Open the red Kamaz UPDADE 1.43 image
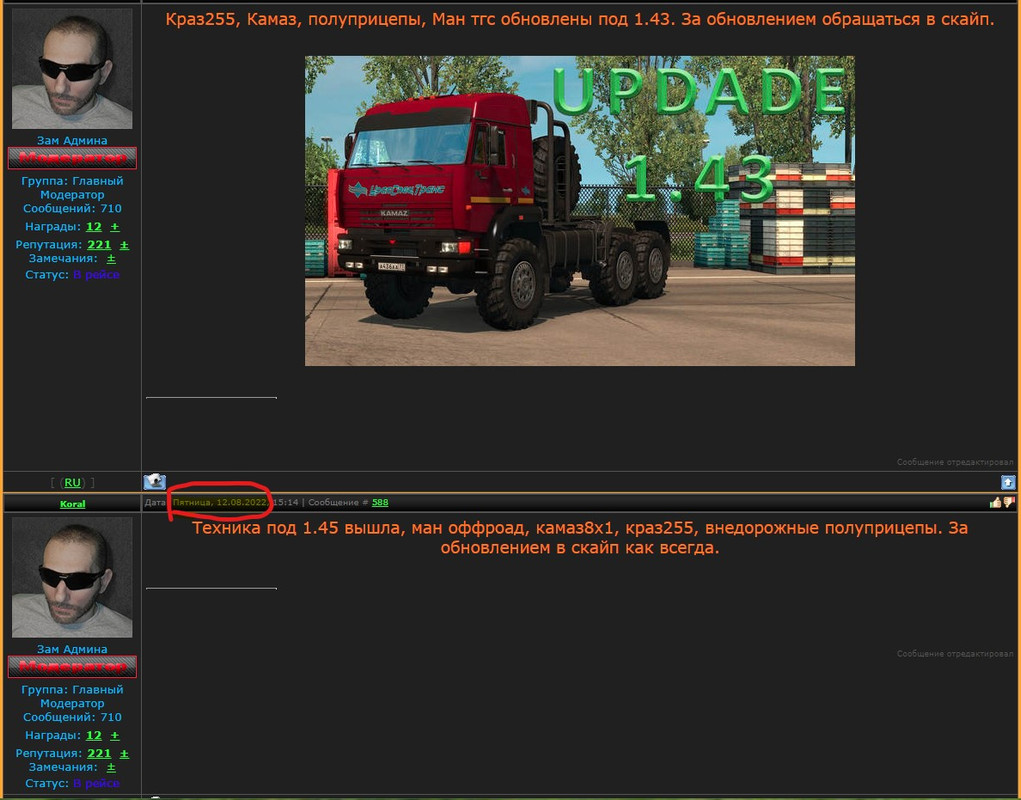The height and width of the screenshot is (800, 1021). pos(580,211)
